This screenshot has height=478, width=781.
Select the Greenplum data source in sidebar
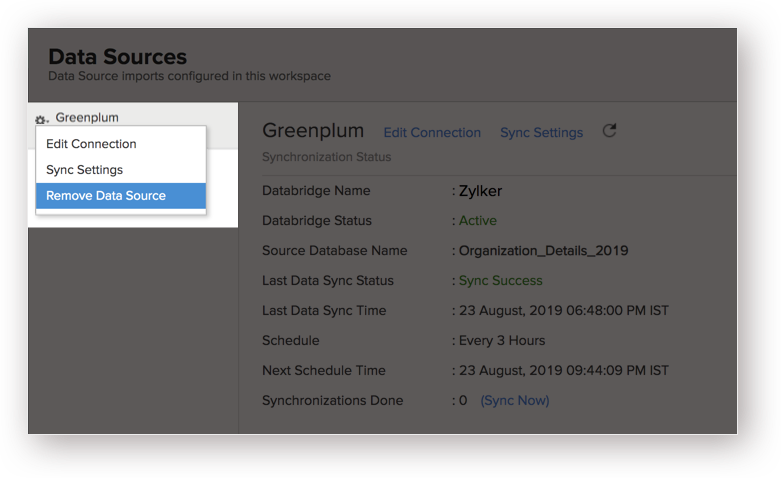click(x=87, y=118)
